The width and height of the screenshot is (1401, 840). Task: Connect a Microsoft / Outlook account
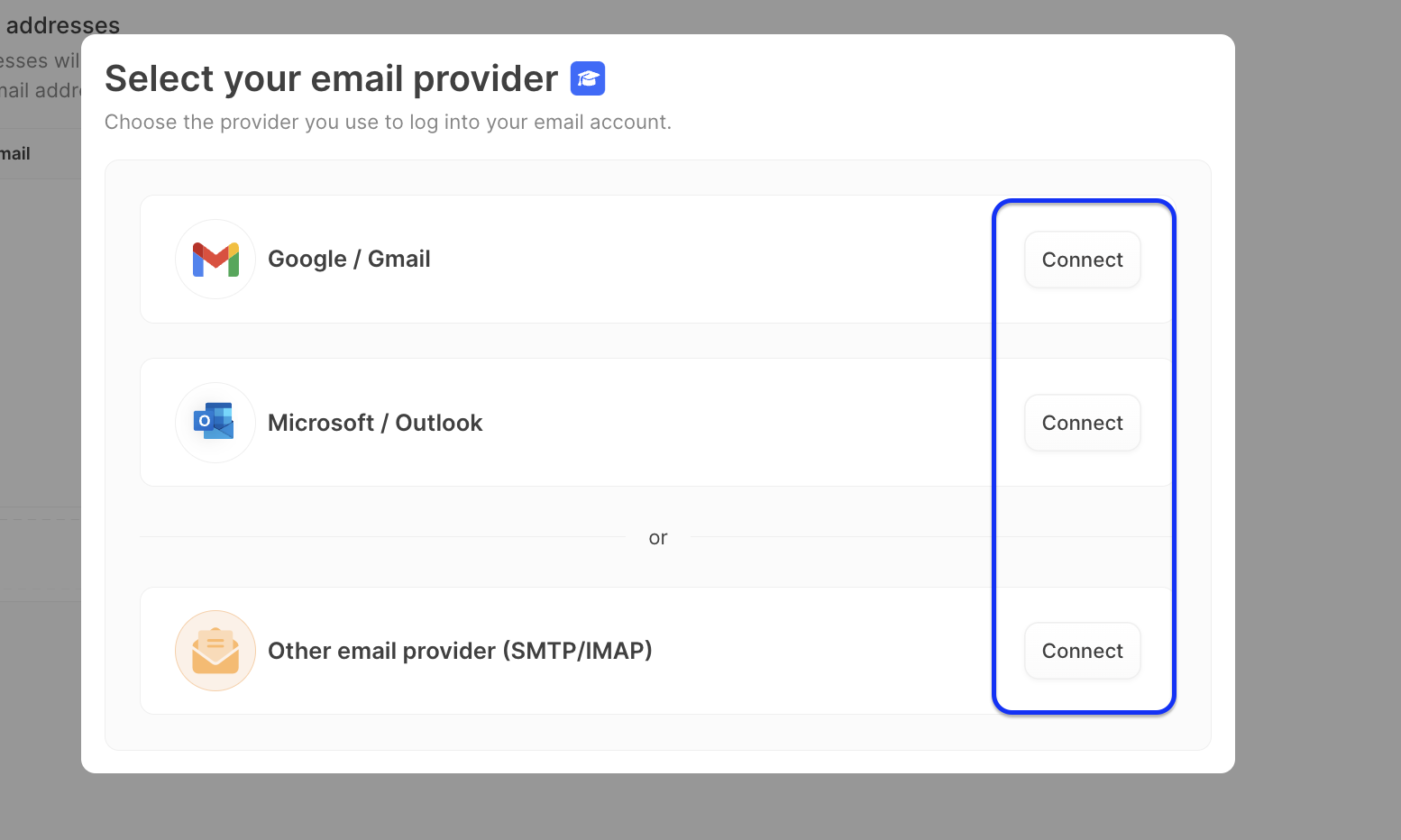pyautogui.click(x=1082, y=423)
